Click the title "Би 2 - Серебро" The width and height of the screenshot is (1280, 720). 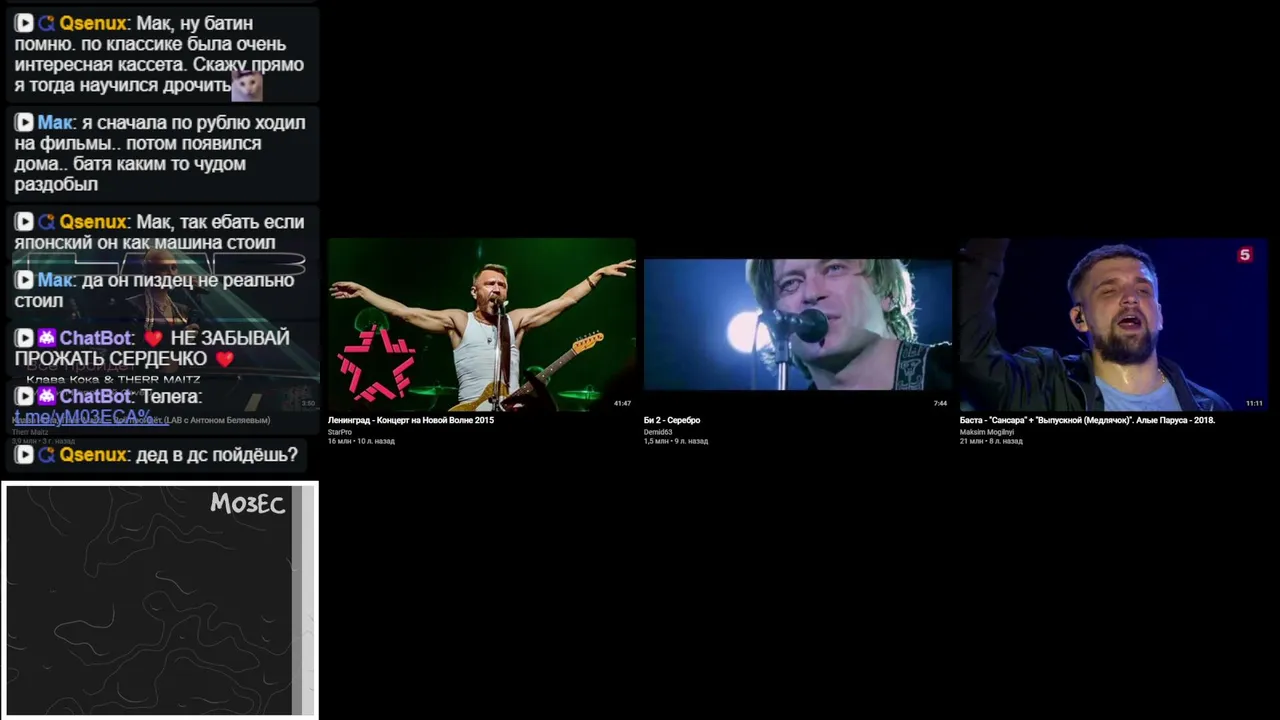click(x=672, y=420)
